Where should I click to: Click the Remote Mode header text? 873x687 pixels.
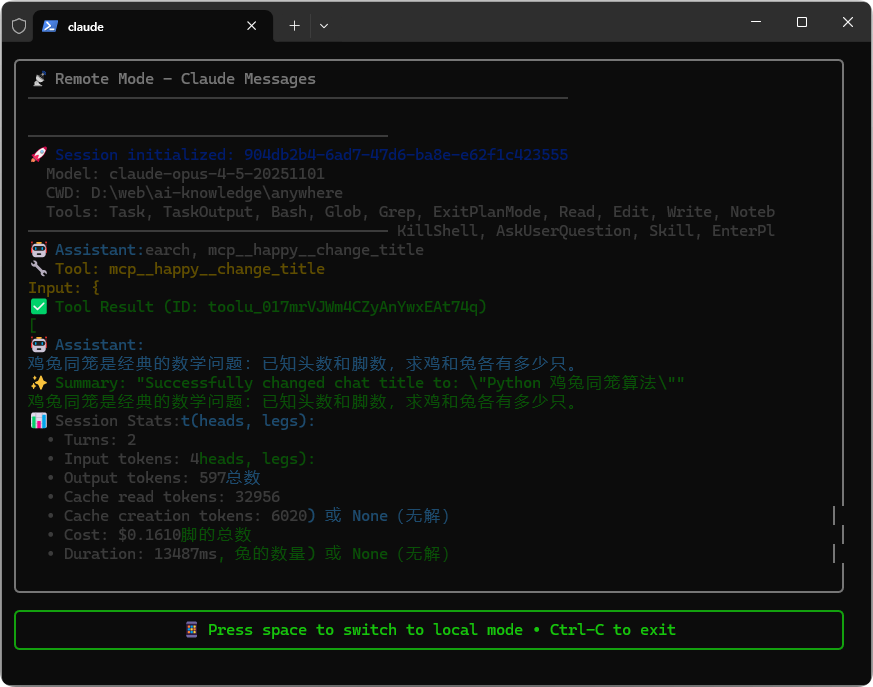click(x=184, y=78)
